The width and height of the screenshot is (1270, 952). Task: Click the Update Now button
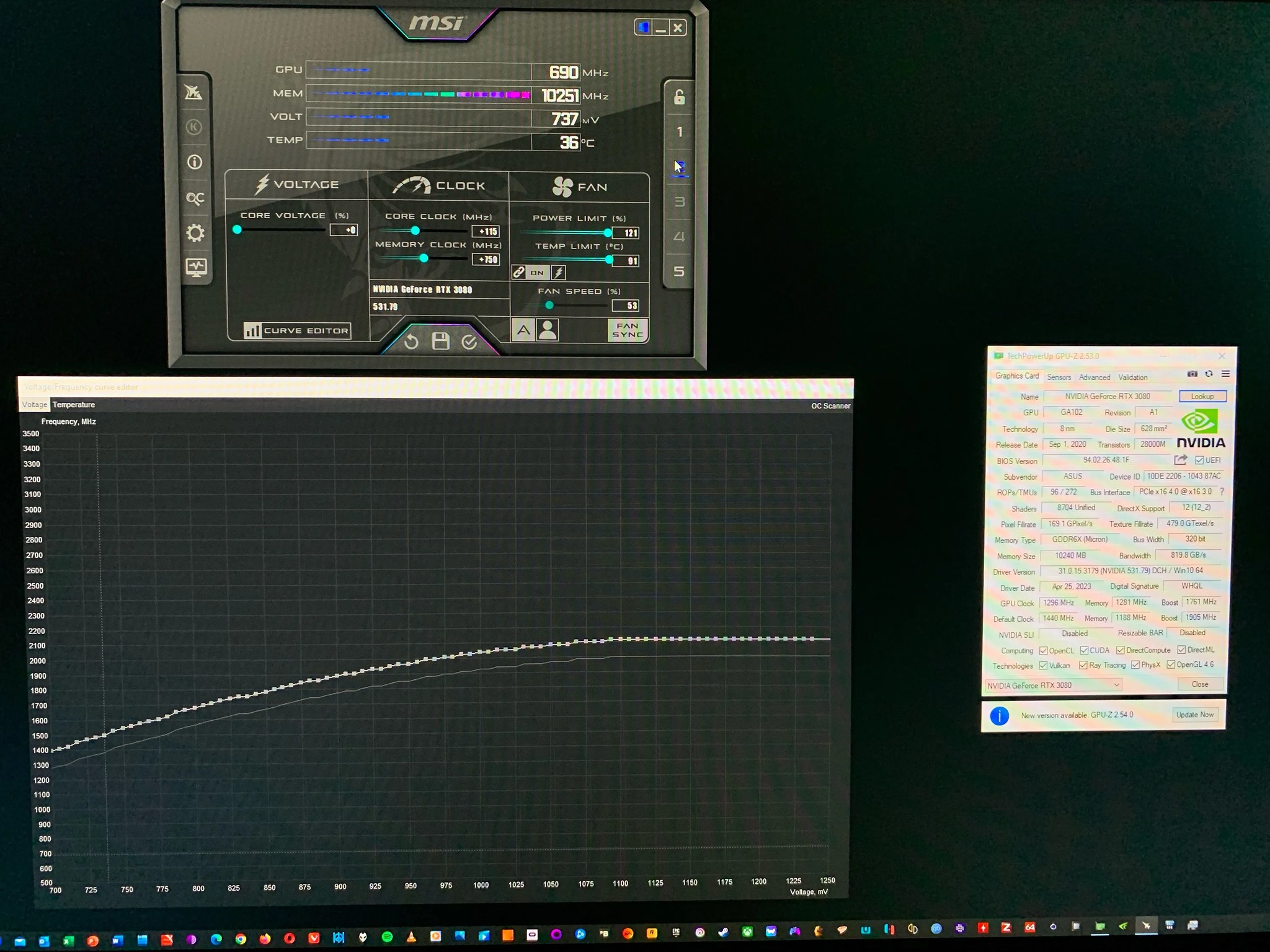click(x=1194, y=715)
